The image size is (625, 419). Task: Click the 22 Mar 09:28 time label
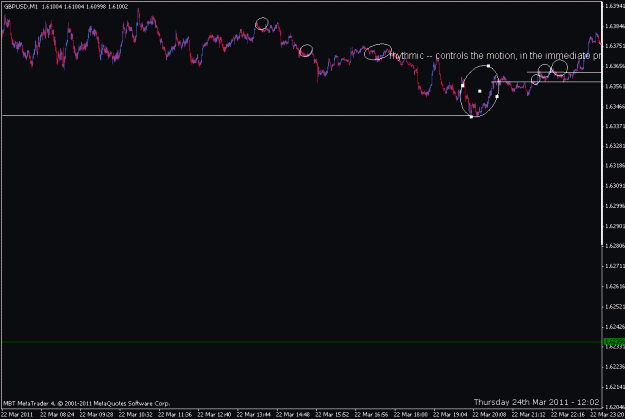coord(96,415)
